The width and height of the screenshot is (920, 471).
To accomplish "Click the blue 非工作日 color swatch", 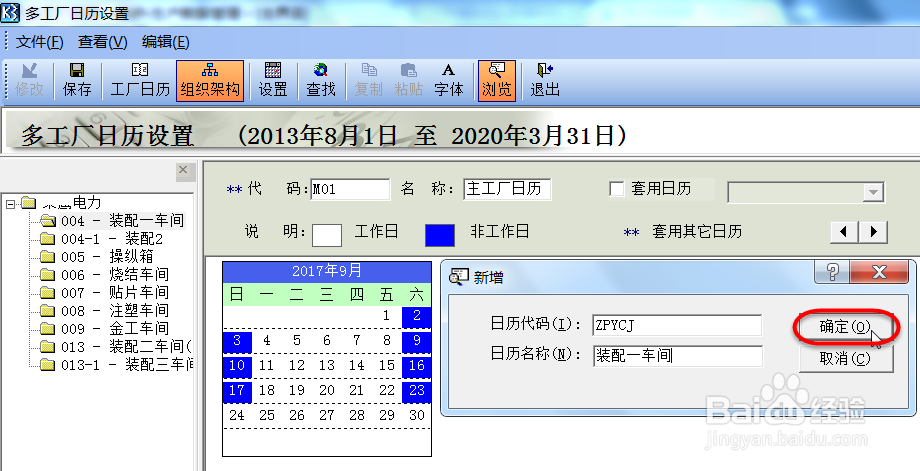I will click(439, 235).
